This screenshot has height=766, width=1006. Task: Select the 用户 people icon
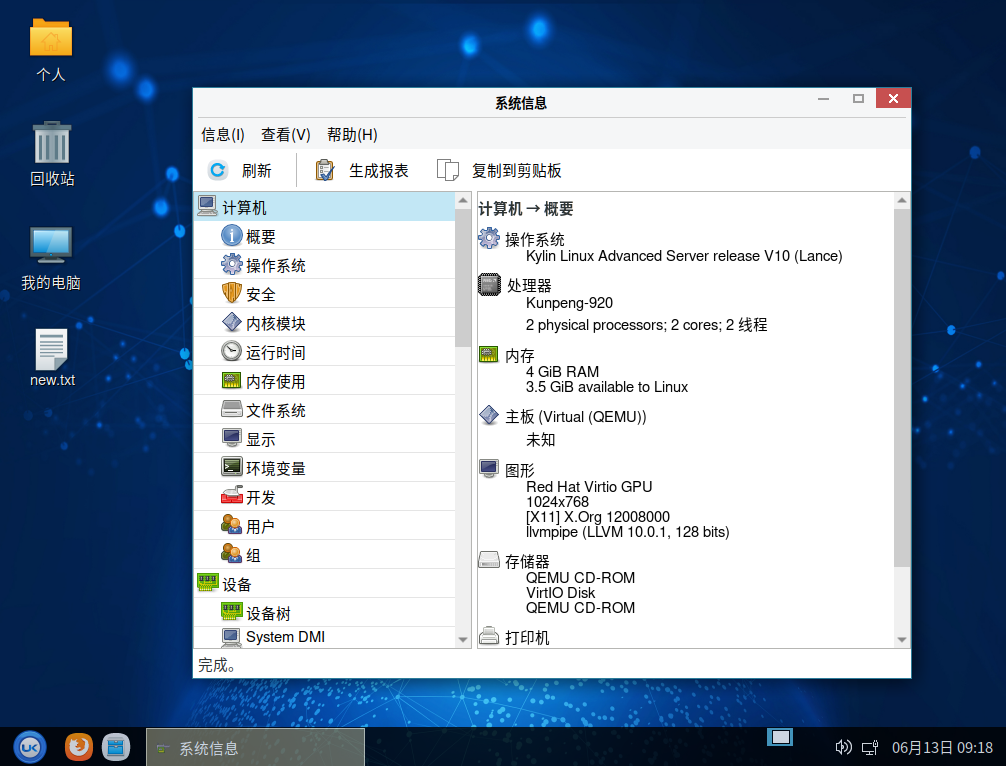232,525
